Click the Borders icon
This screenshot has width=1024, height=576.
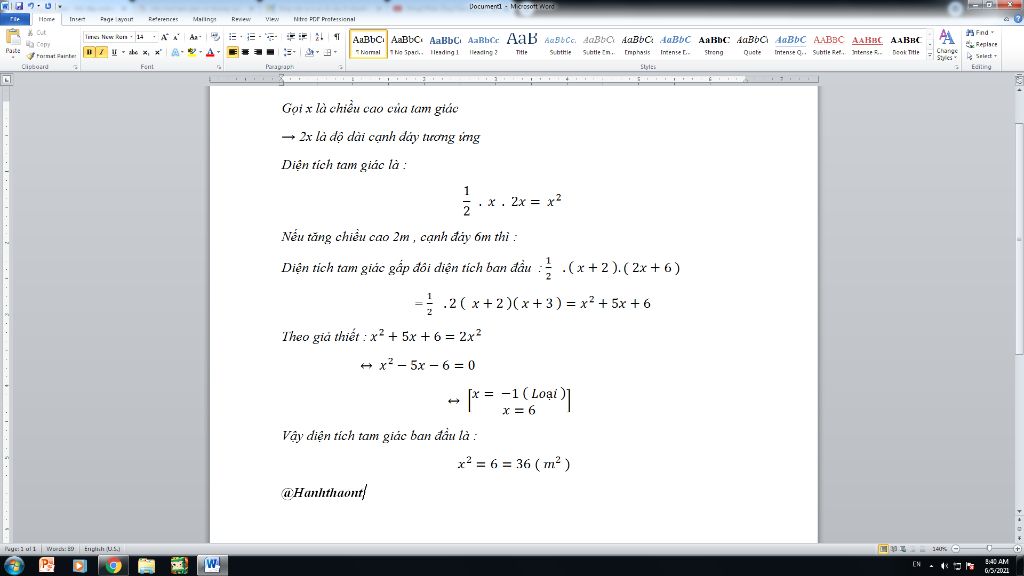coord(328,52)
